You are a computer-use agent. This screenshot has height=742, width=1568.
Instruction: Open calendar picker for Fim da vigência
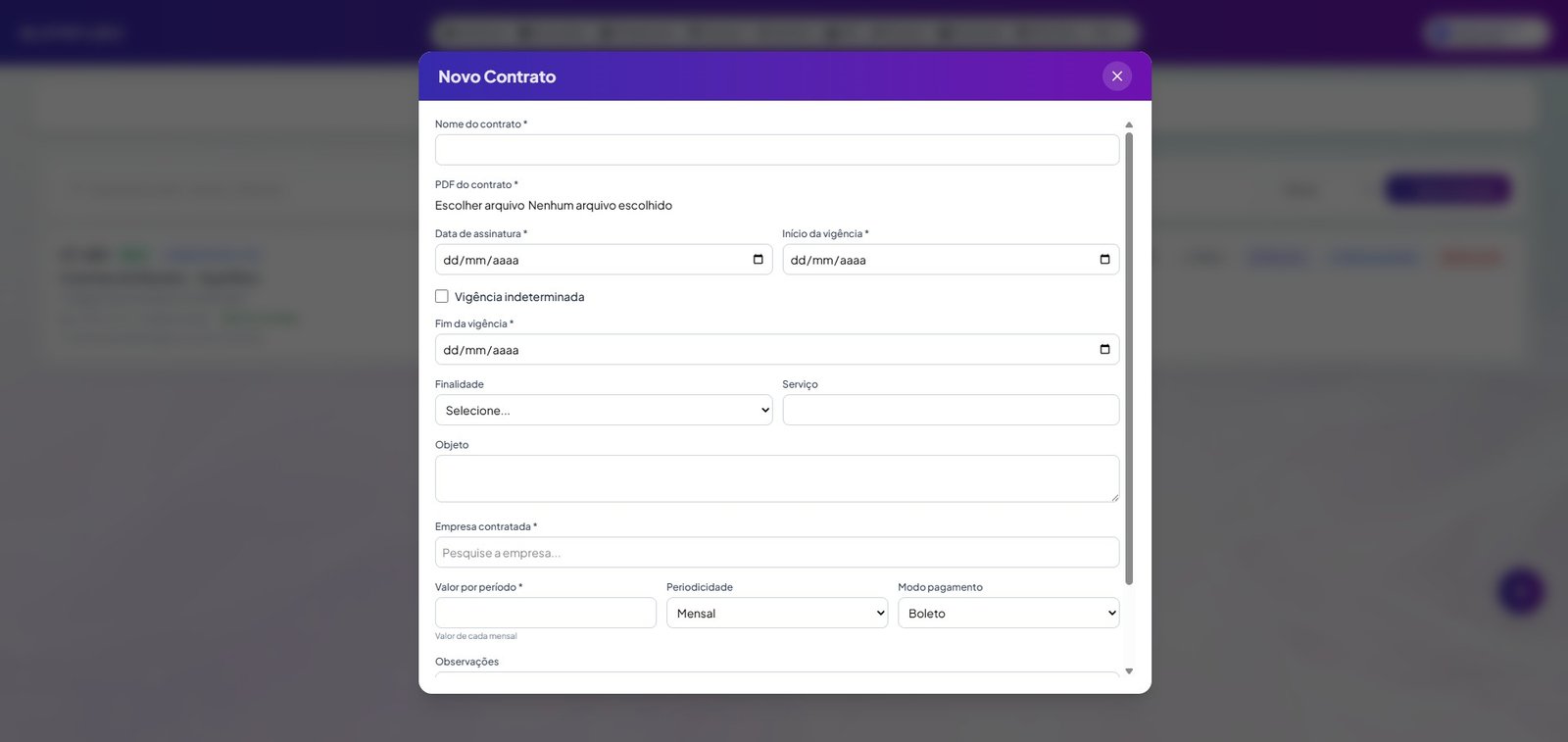coord(1104,350)
